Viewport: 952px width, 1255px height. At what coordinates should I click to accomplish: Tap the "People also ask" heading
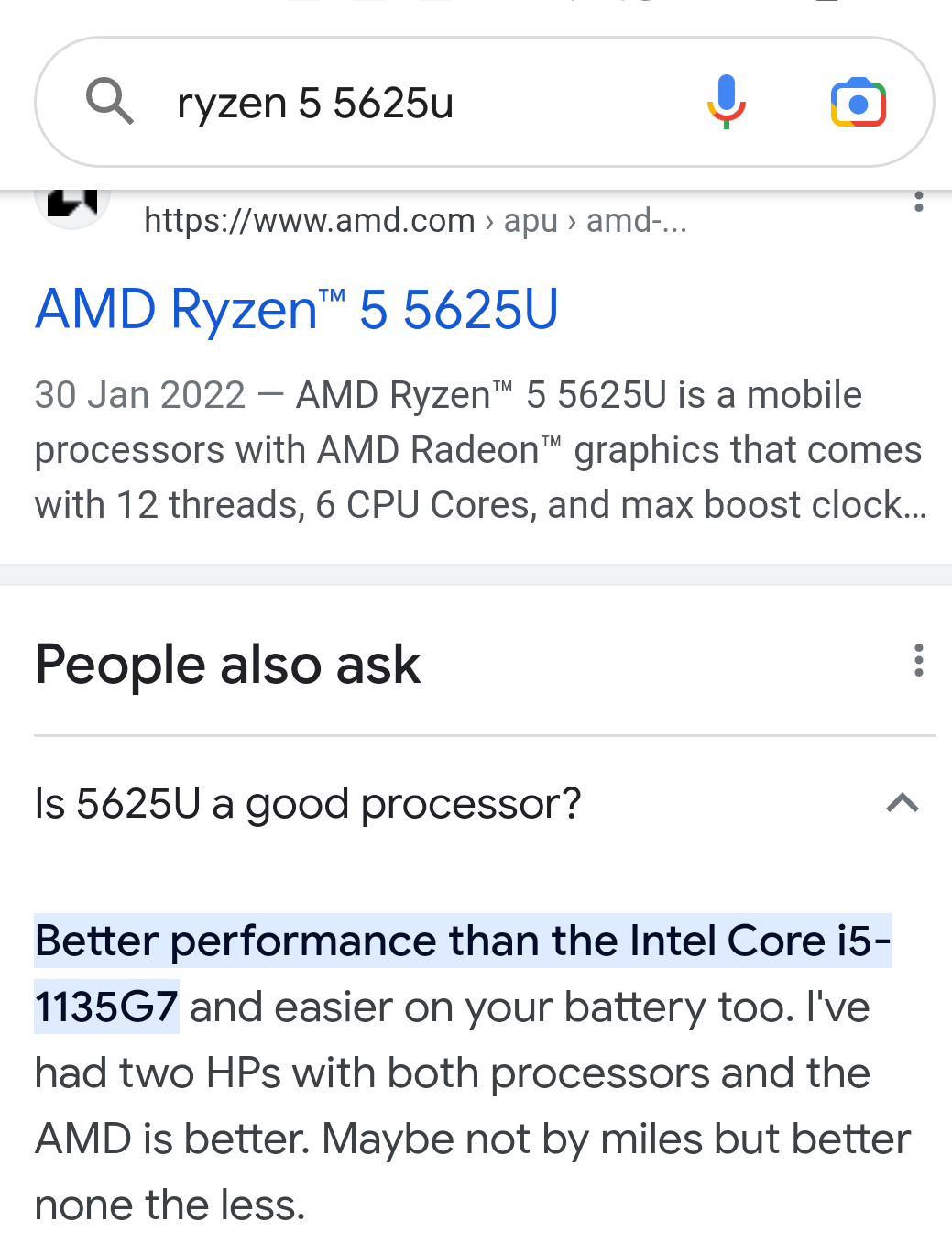[228, 665]
